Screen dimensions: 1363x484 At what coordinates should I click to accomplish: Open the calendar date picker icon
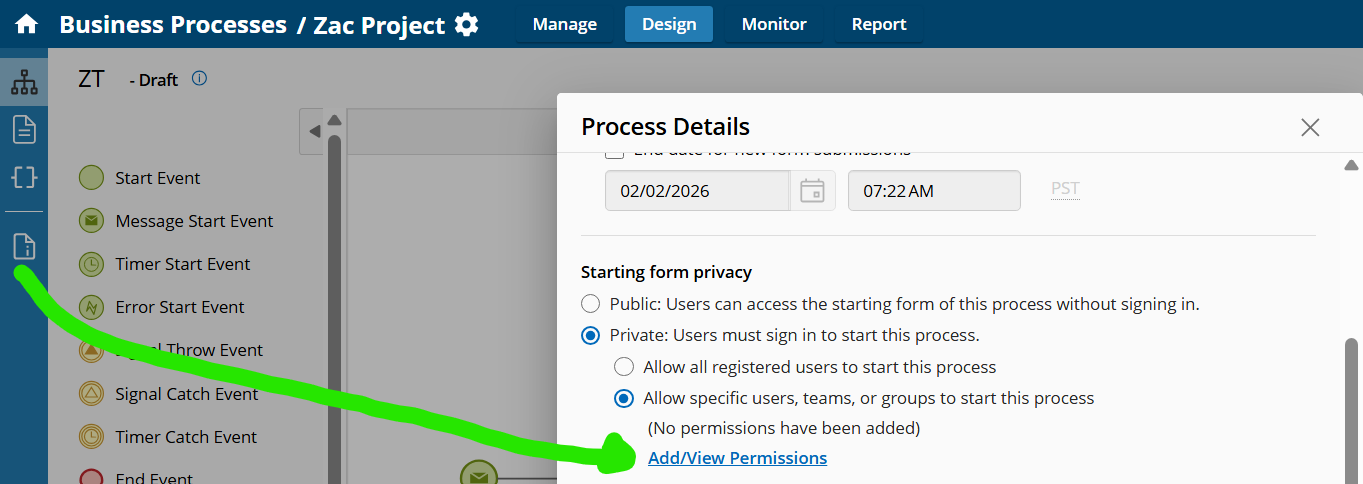(812, 190)
